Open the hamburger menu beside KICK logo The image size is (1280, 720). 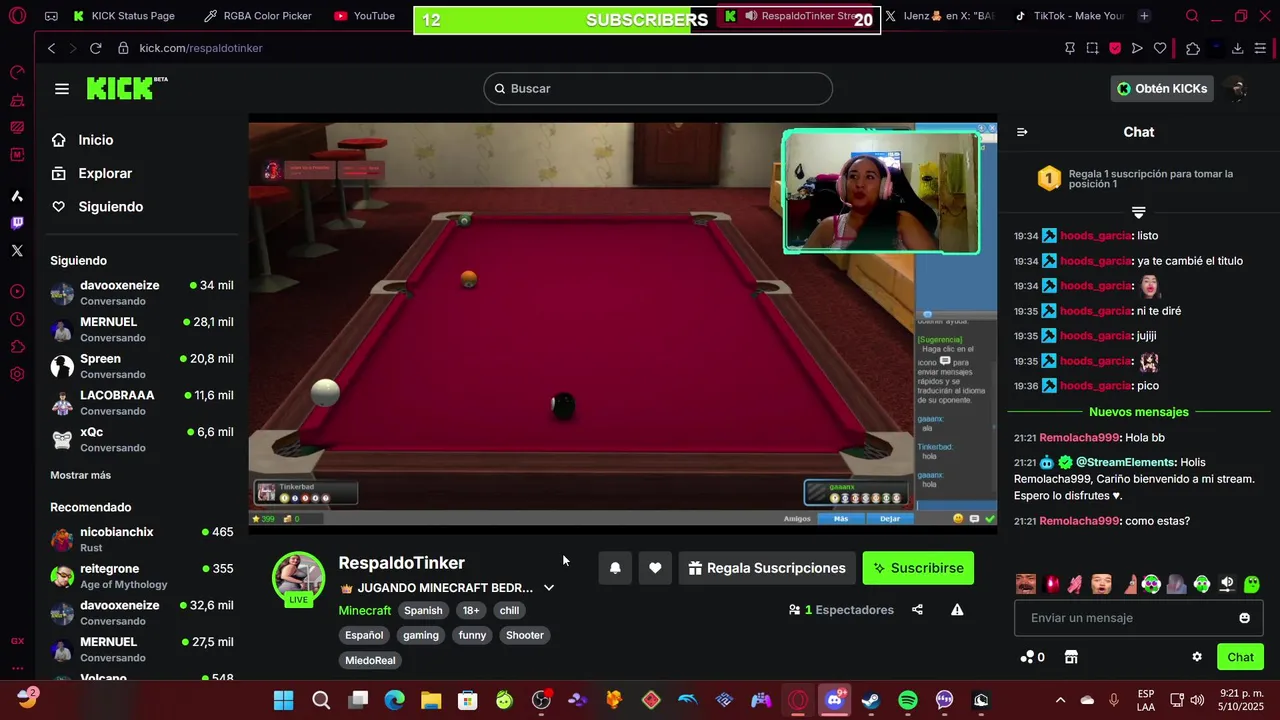62,89
